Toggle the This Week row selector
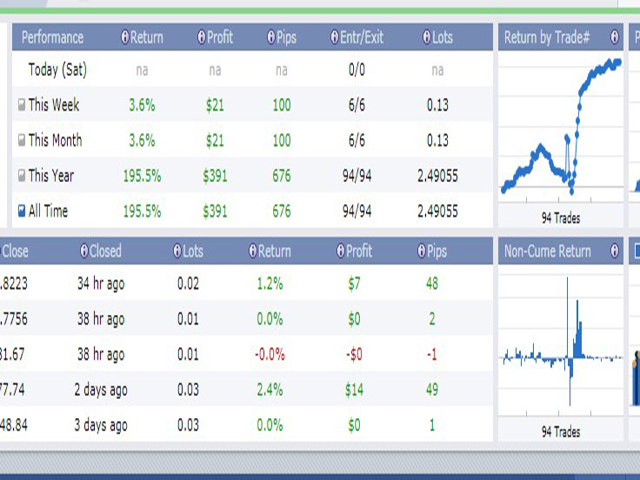 pos(22,105)
